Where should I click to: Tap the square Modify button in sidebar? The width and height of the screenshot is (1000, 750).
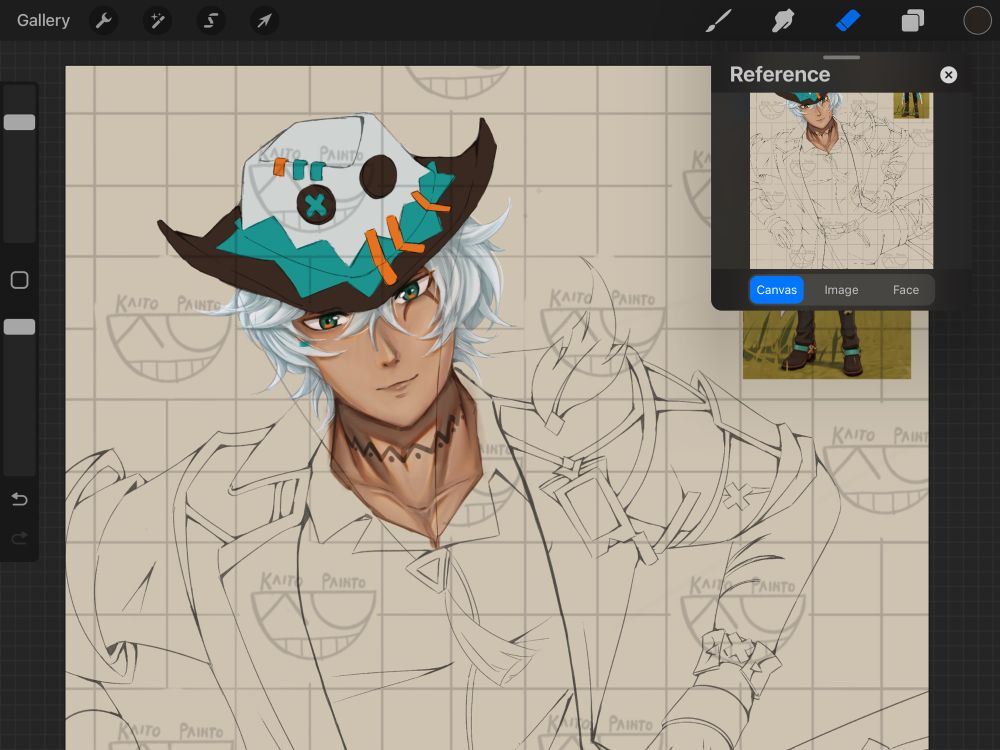point(19,280)
